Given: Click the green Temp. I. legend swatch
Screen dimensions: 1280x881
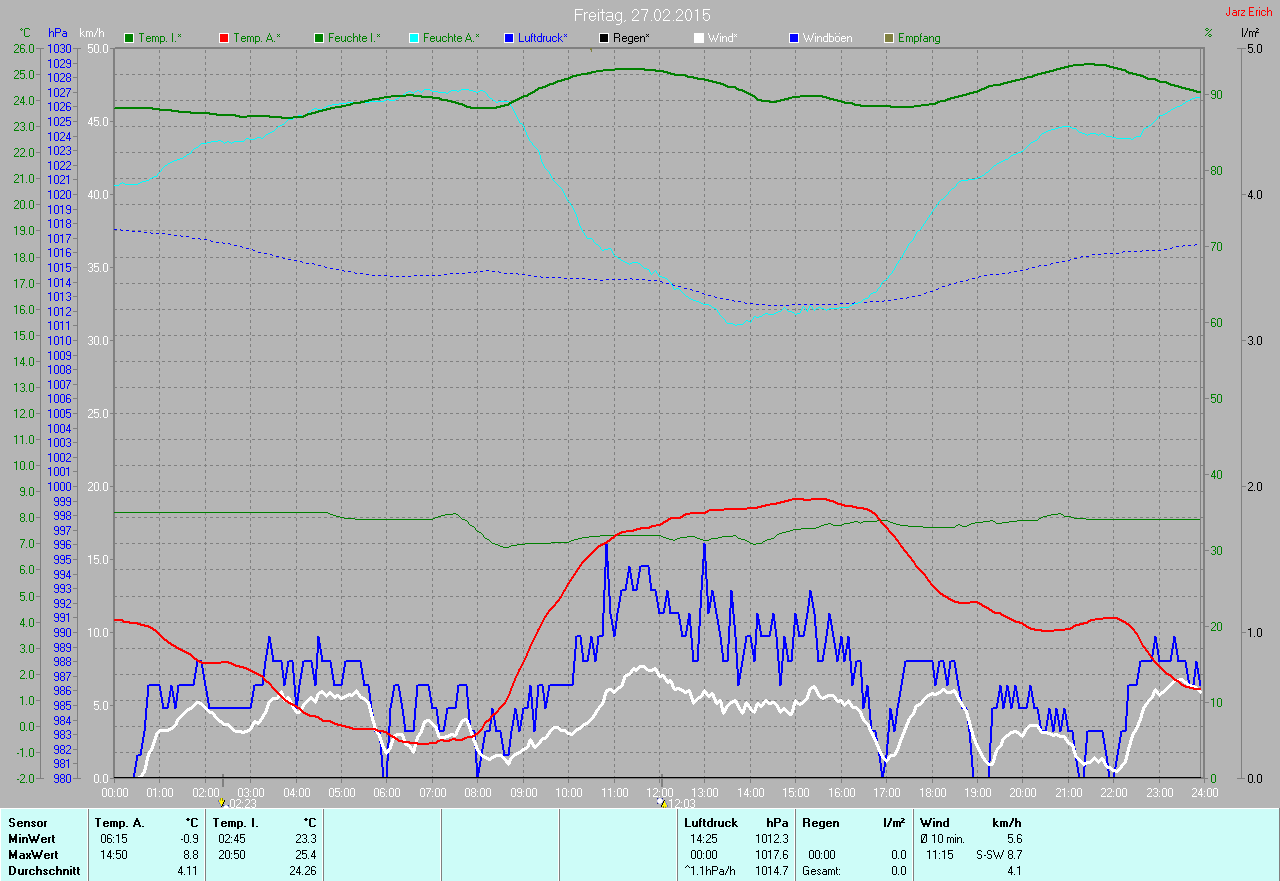Looking at the screenshot, I should 129,38.
